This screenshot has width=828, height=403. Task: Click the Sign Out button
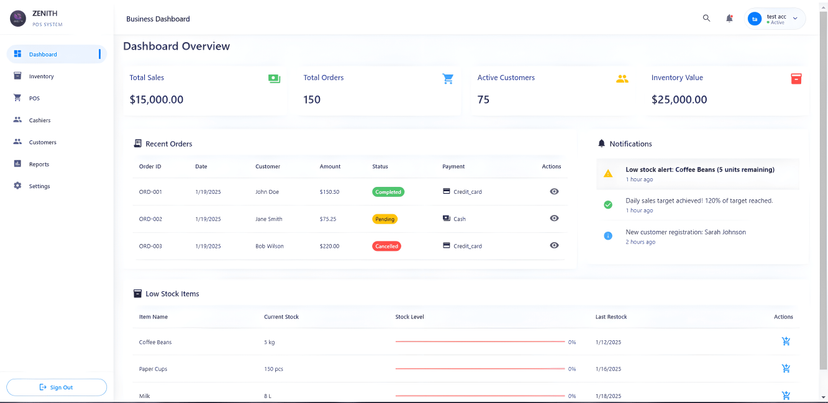point(56,387)
